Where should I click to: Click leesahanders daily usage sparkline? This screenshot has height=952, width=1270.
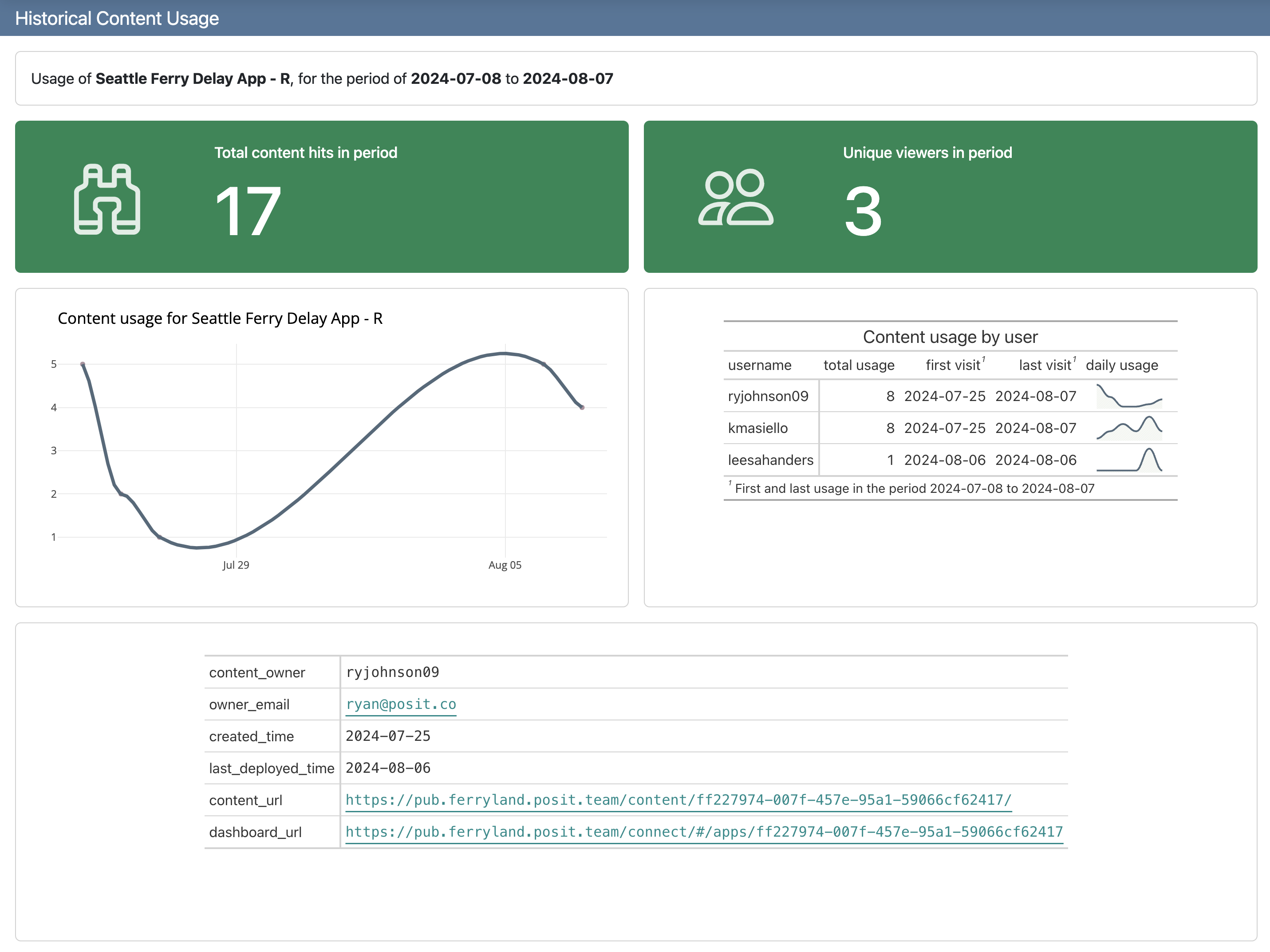[1129, 460]
